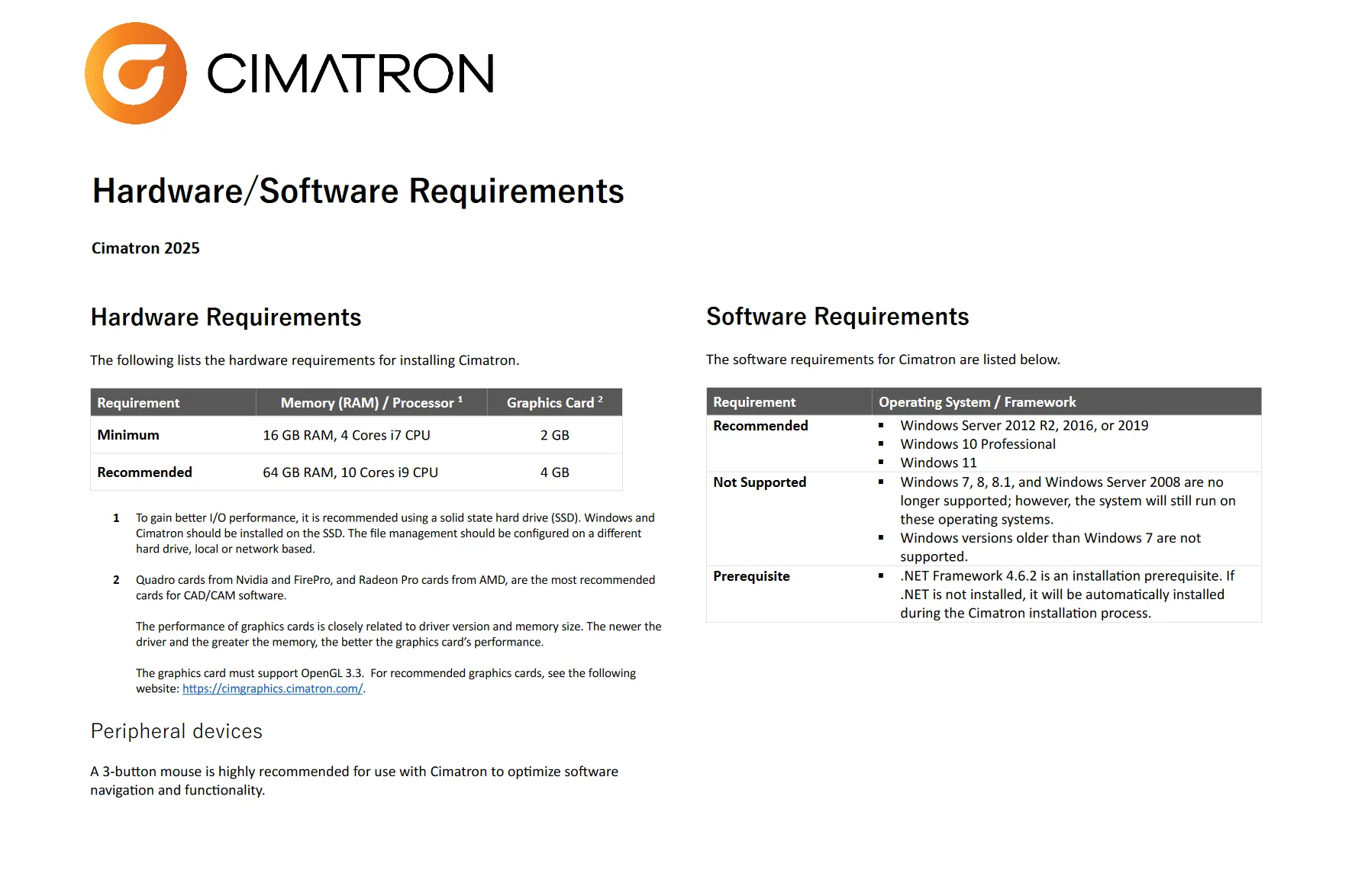Select the "Windows 10 Professional" bullet item
The height and width of the screenshot is (896, 1355).
point(978,444)
